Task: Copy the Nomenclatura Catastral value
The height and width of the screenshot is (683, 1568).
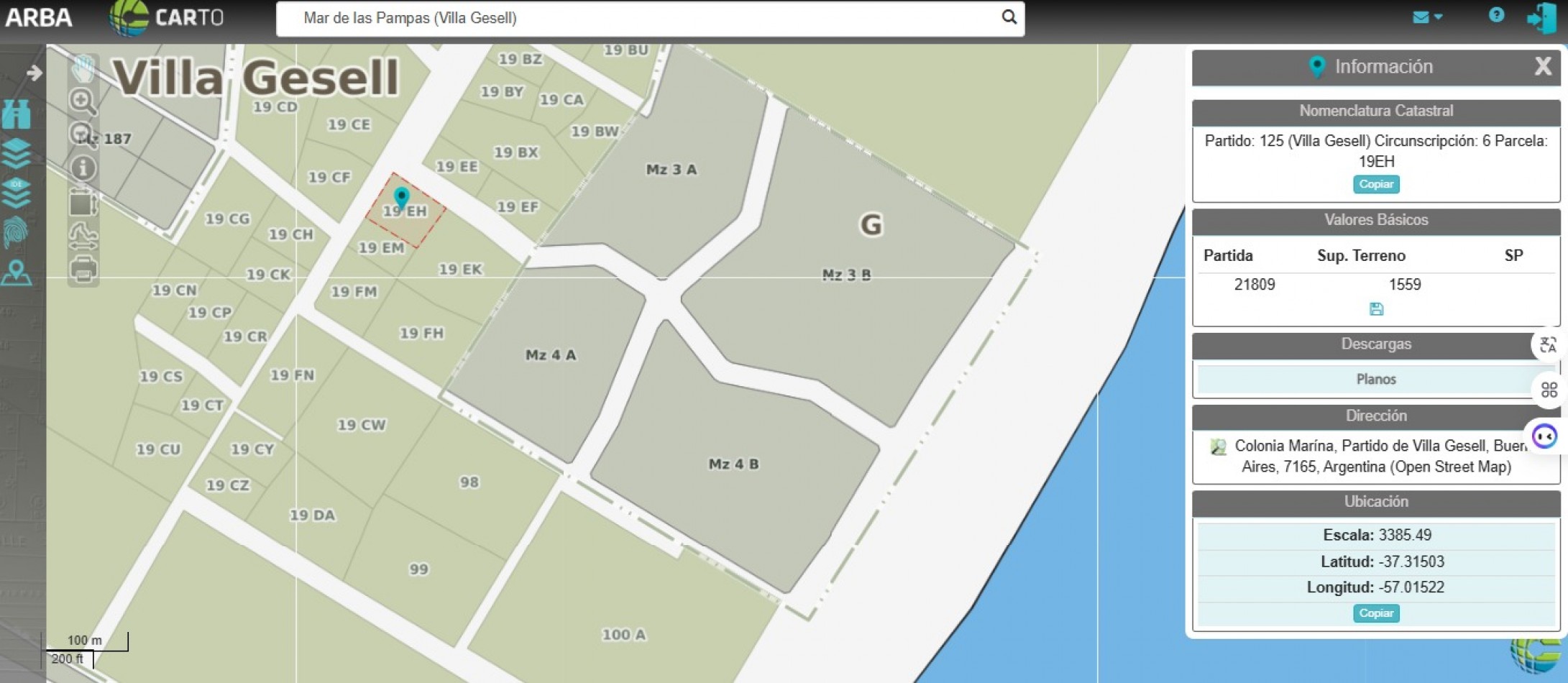Action: click(x=1376, y=184)
